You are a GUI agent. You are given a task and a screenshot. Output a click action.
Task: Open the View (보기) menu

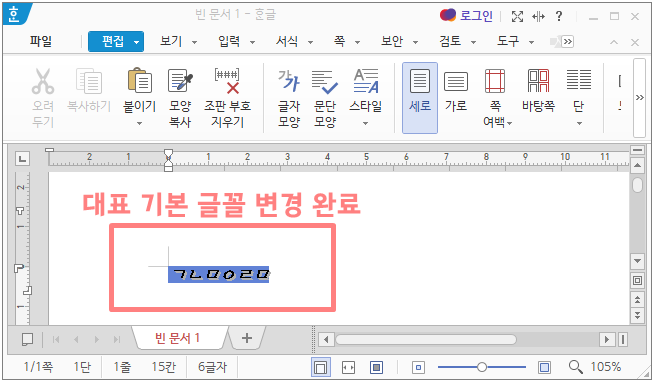point(171,41)
